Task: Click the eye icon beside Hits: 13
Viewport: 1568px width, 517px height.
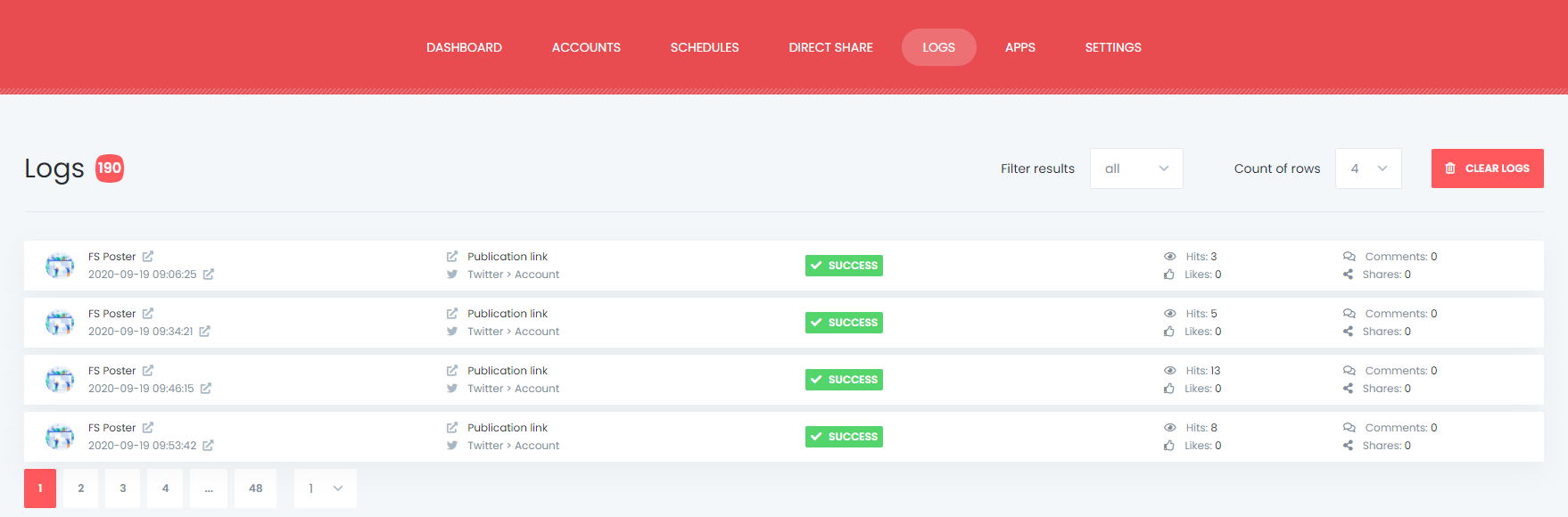Action: click(x=1170, y=371)
